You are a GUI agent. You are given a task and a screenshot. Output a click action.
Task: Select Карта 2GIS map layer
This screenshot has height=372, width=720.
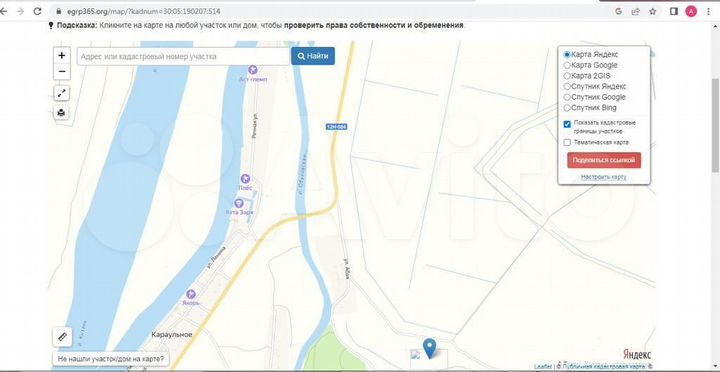pyautogui.click(x=567, y=76)
